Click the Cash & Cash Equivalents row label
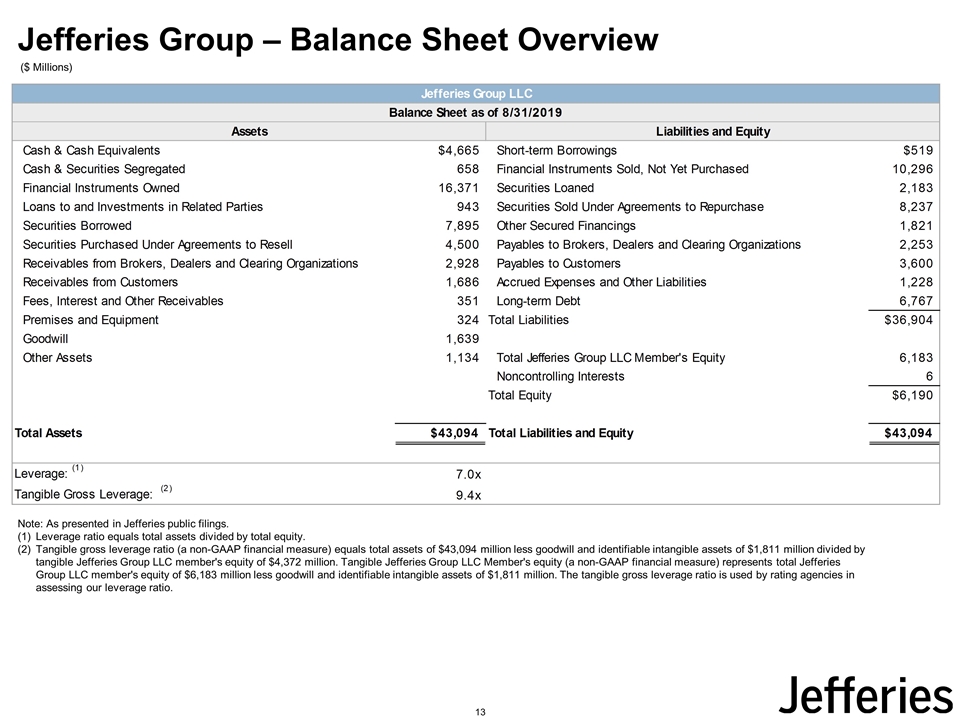Viewport: 960px width, 720px height. pos(91,150)
